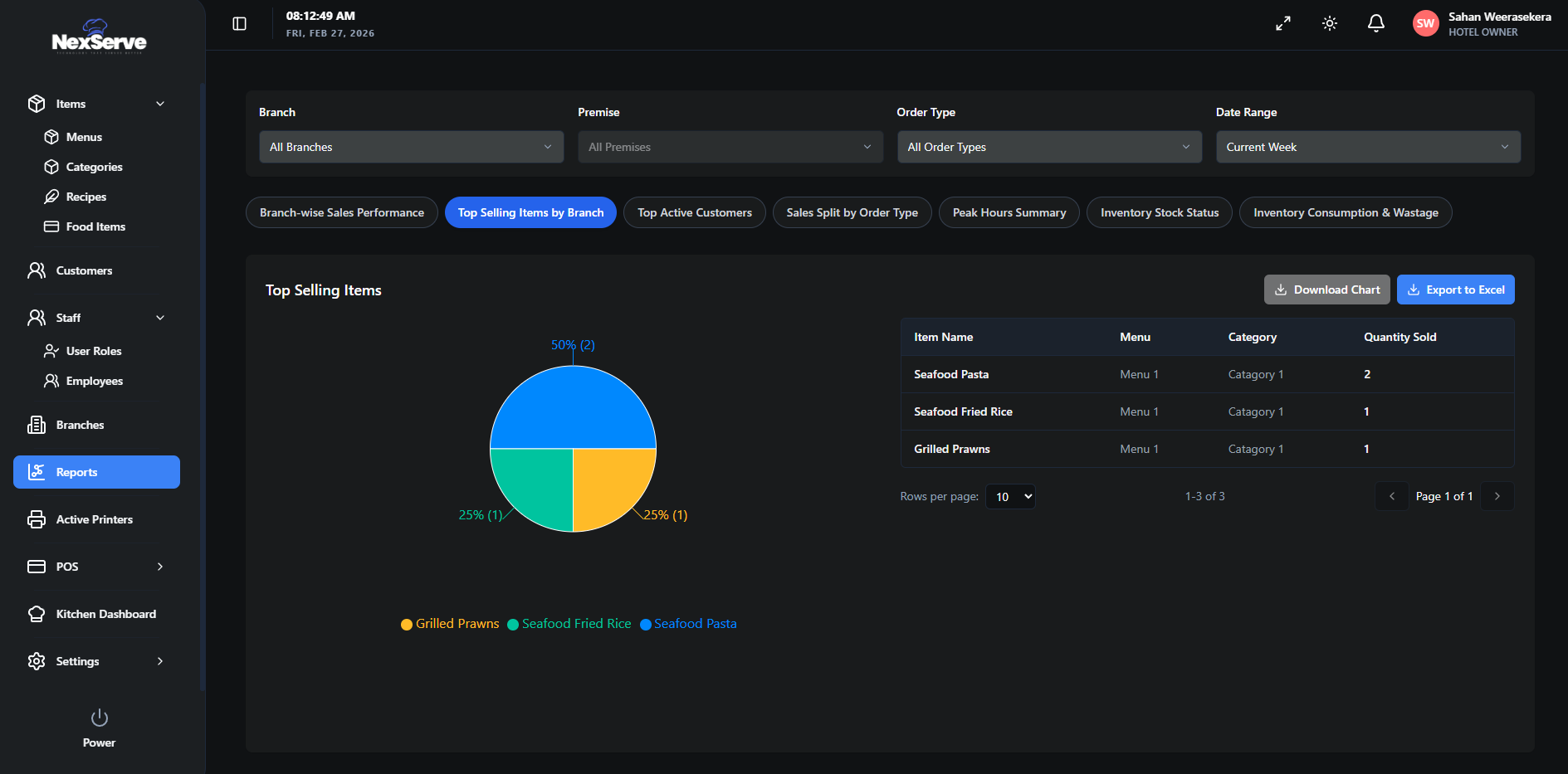Open Active Printers from sidebar
This screenshot has height=774, width=1568.
point(95,519)
